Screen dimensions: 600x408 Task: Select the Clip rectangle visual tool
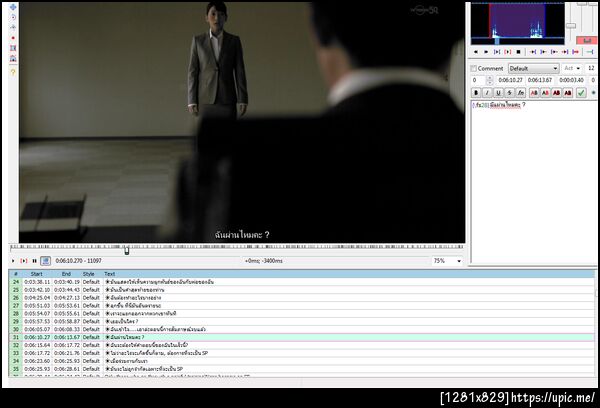(x=13, y=59)
